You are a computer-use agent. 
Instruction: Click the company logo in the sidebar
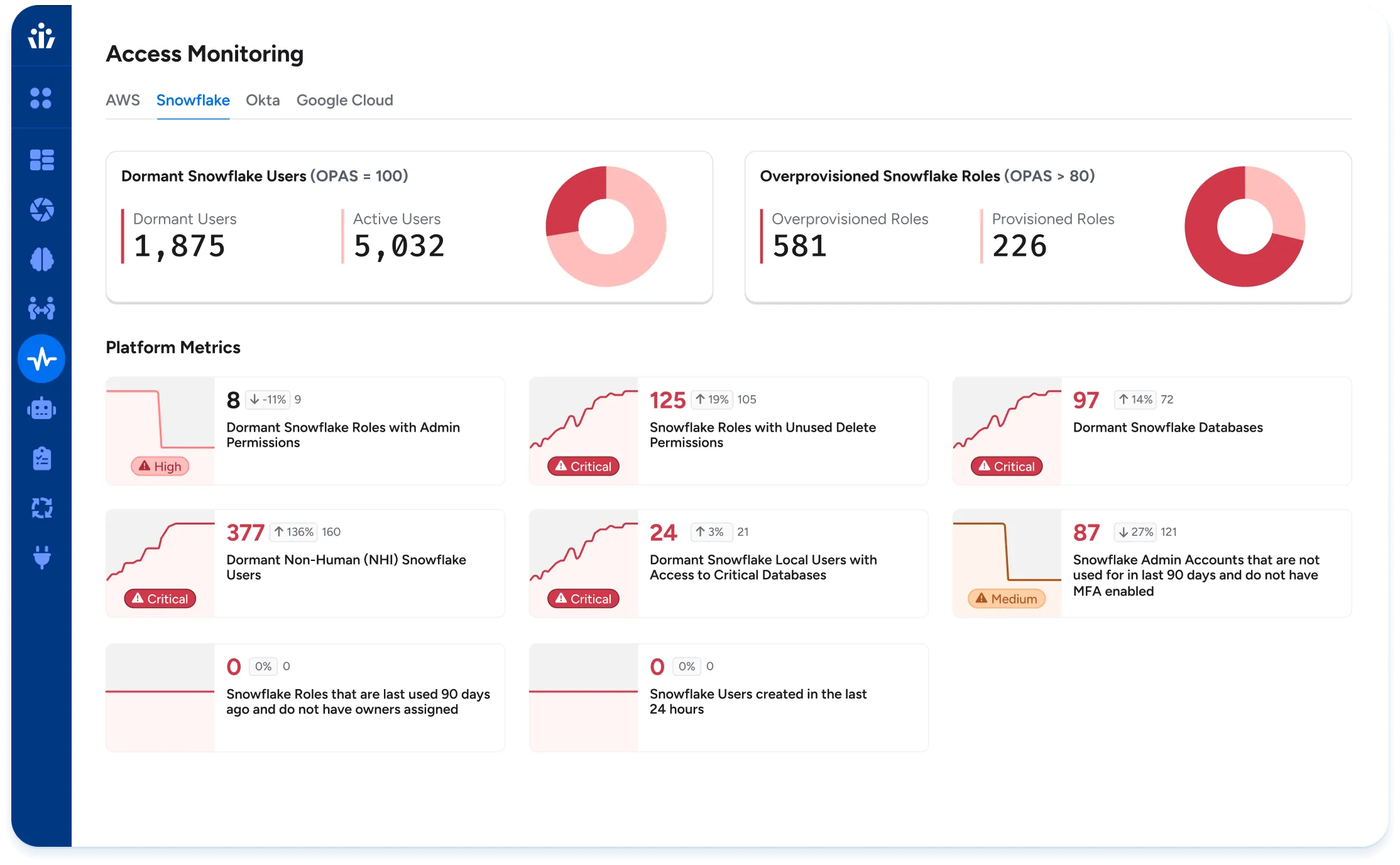coord(41,36)
